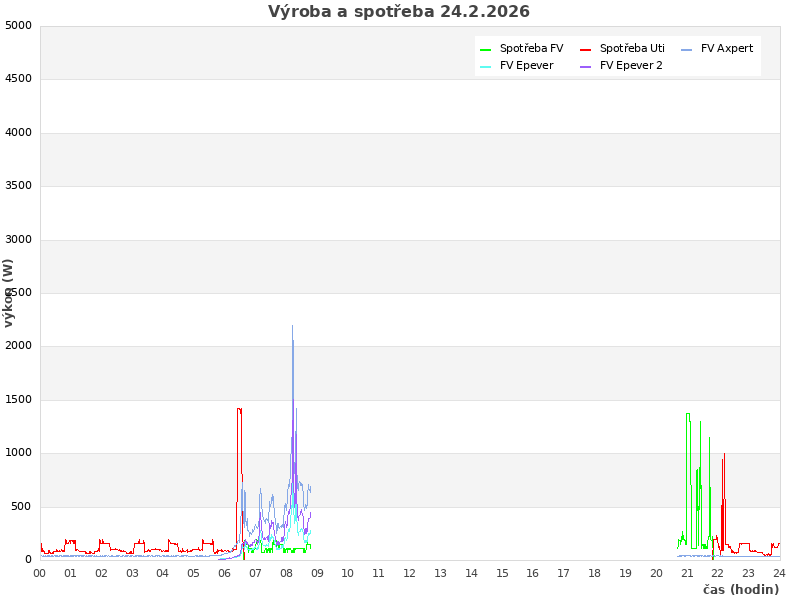Image resolution: width=800 pixels, height=600 pixels.
Task: Click the cyan FV Epever legend swatch
Action: tap(486, 66)
